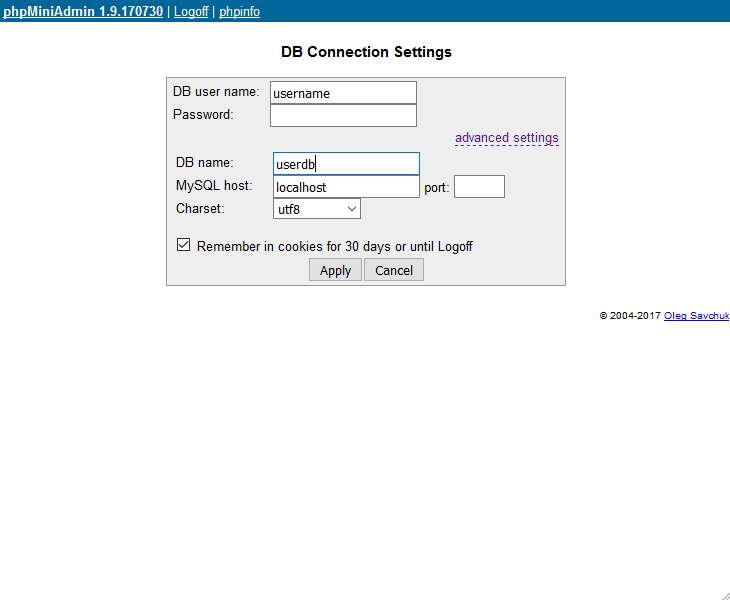
Task: Click the 'MySQL host:' label
Action: 214,185
